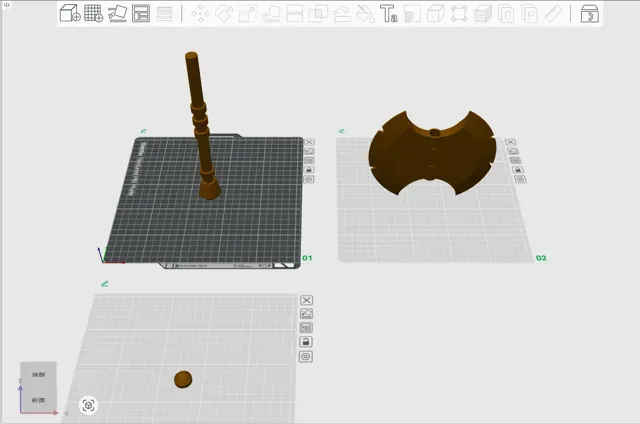Arrange objects on plate 01
Viewport: 640px width, 424px height.
tap(309, 160)
